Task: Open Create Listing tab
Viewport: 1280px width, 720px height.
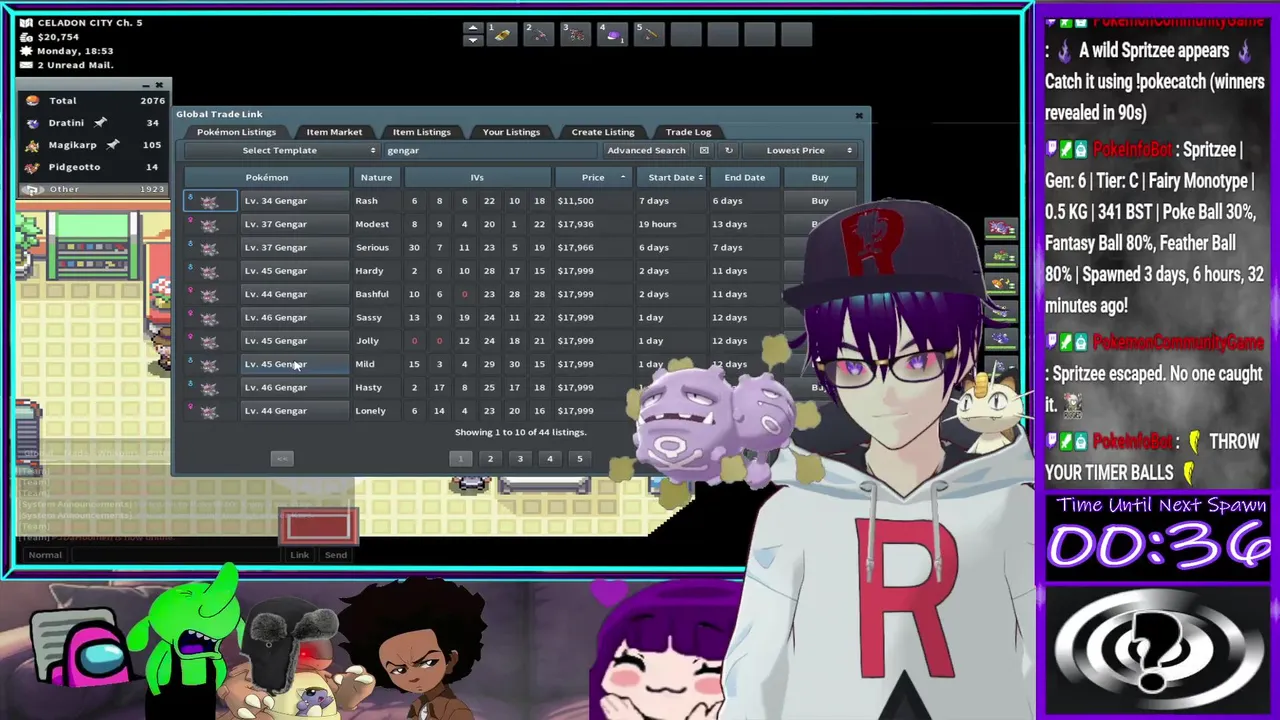Action: 603,132
